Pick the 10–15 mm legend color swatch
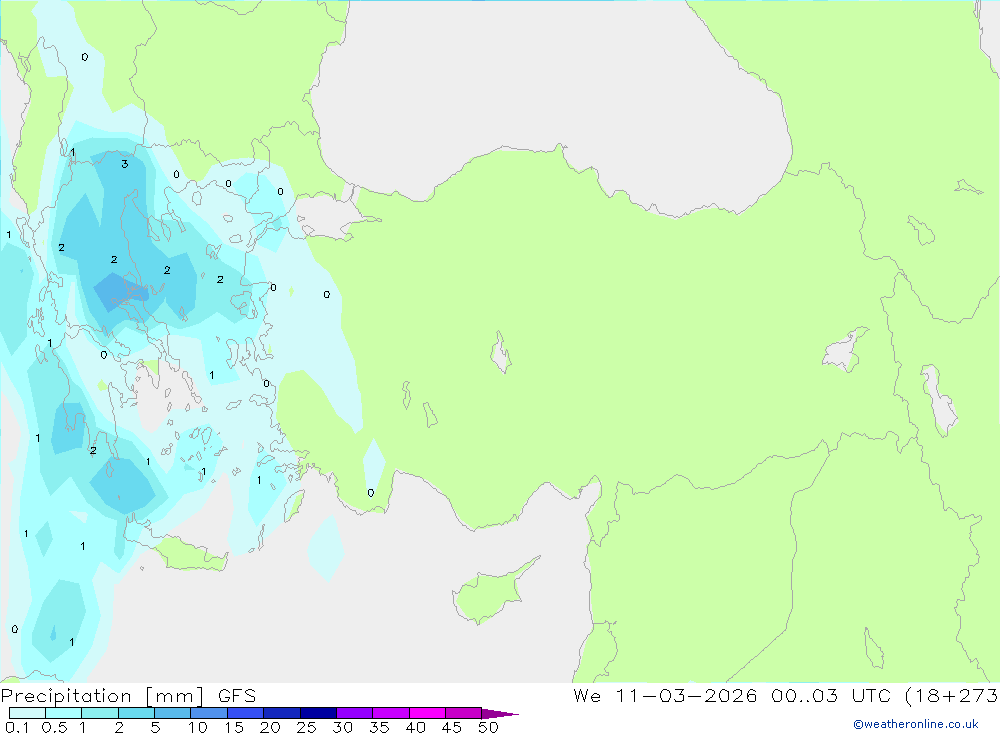The height and width of the screenshot is (733, 1000). pyautogui.click(x=209, y=713)
